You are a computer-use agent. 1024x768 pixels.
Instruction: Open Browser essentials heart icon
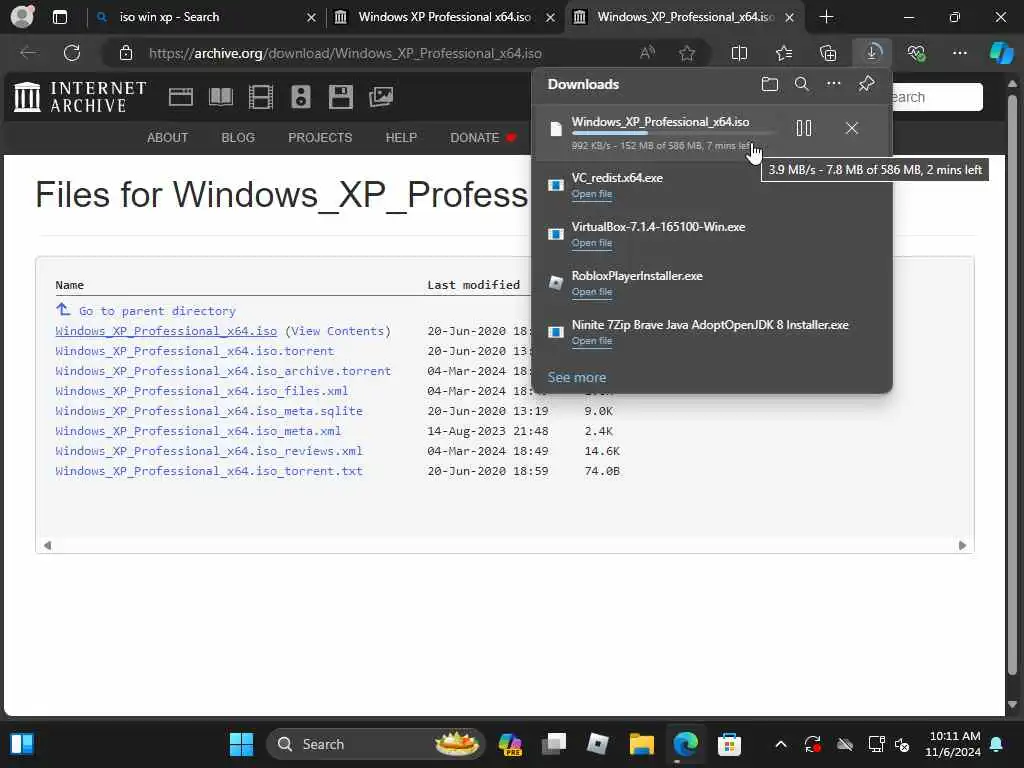(916, 53)
